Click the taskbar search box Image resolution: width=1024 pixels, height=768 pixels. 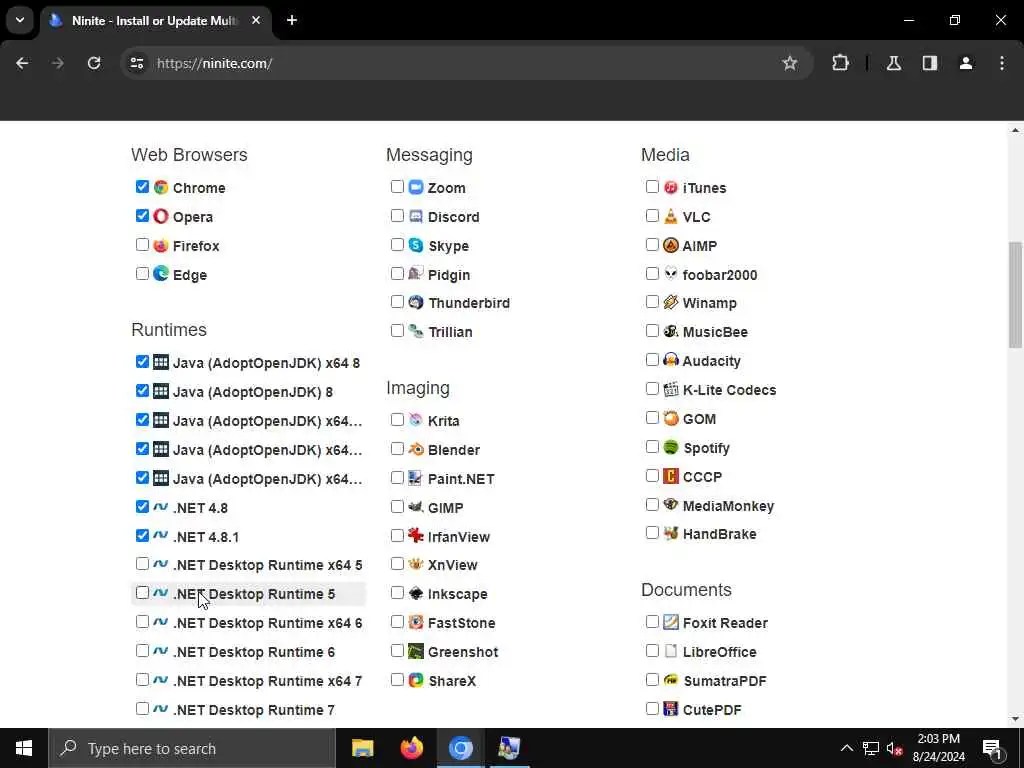[x=192, y=748]
